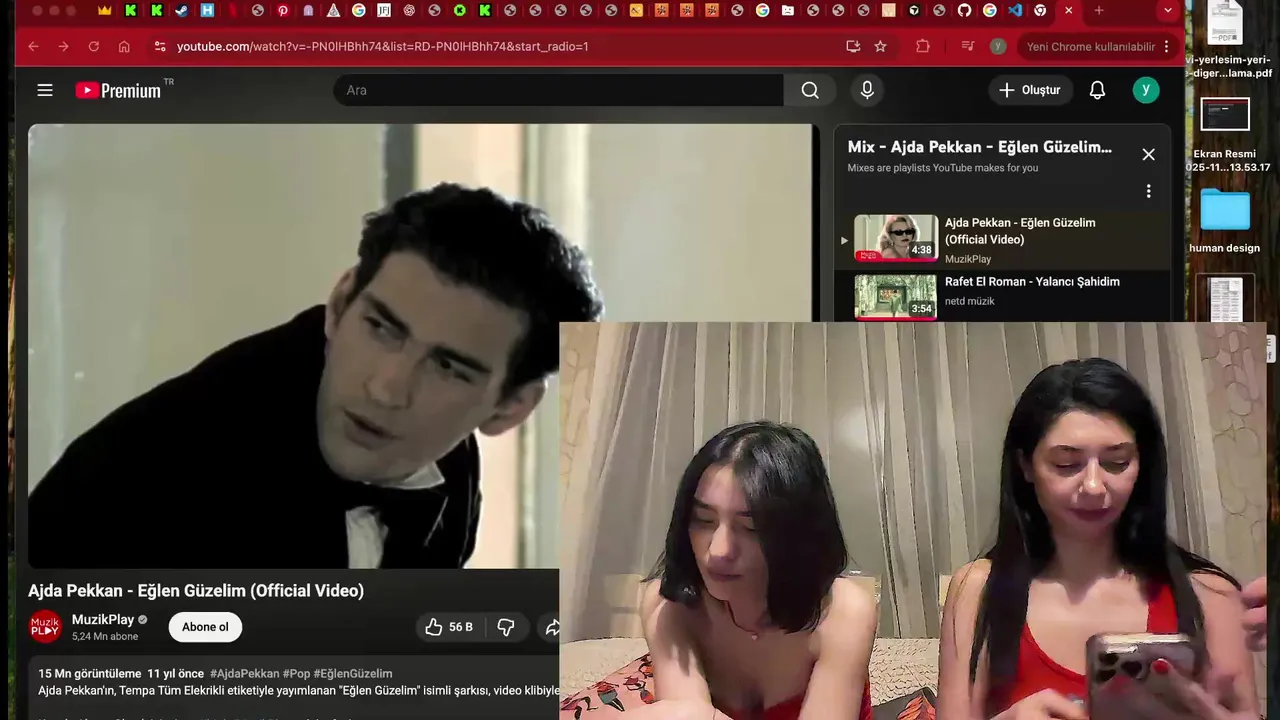Switch to the ghost icon tab
Viewport: 1280px width, 720px height.
[308, 10]
